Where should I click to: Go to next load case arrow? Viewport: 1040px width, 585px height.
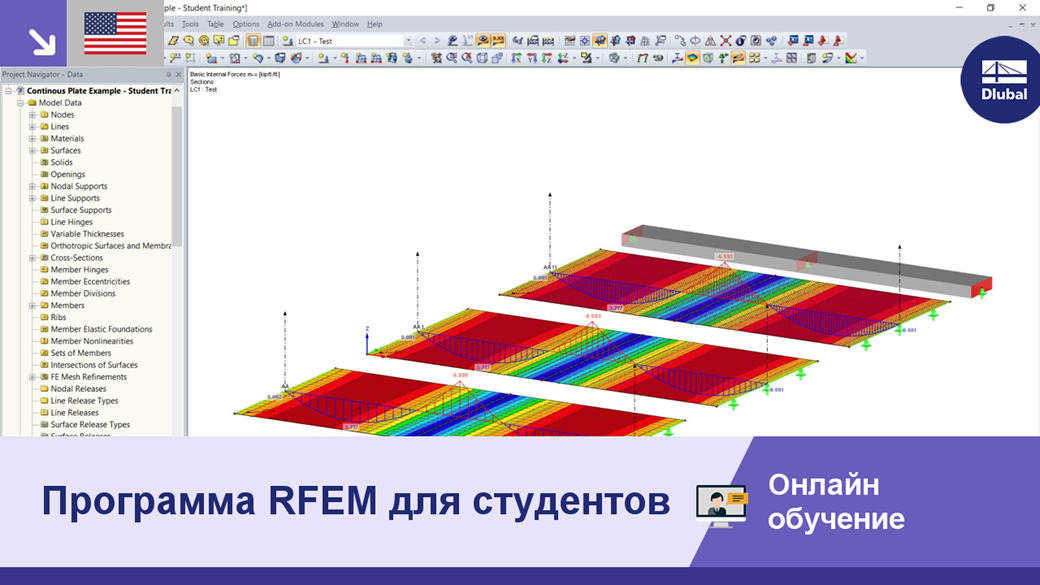pos(437,41)
